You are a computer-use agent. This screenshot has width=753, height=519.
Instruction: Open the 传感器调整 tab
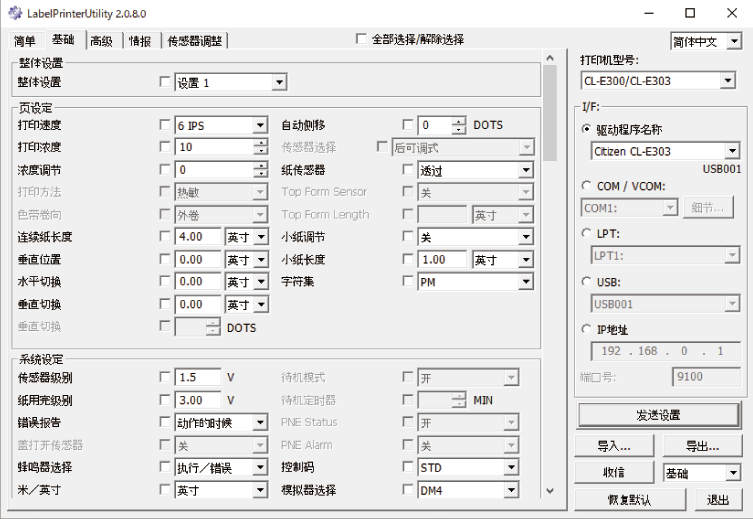tap(196, 41)
